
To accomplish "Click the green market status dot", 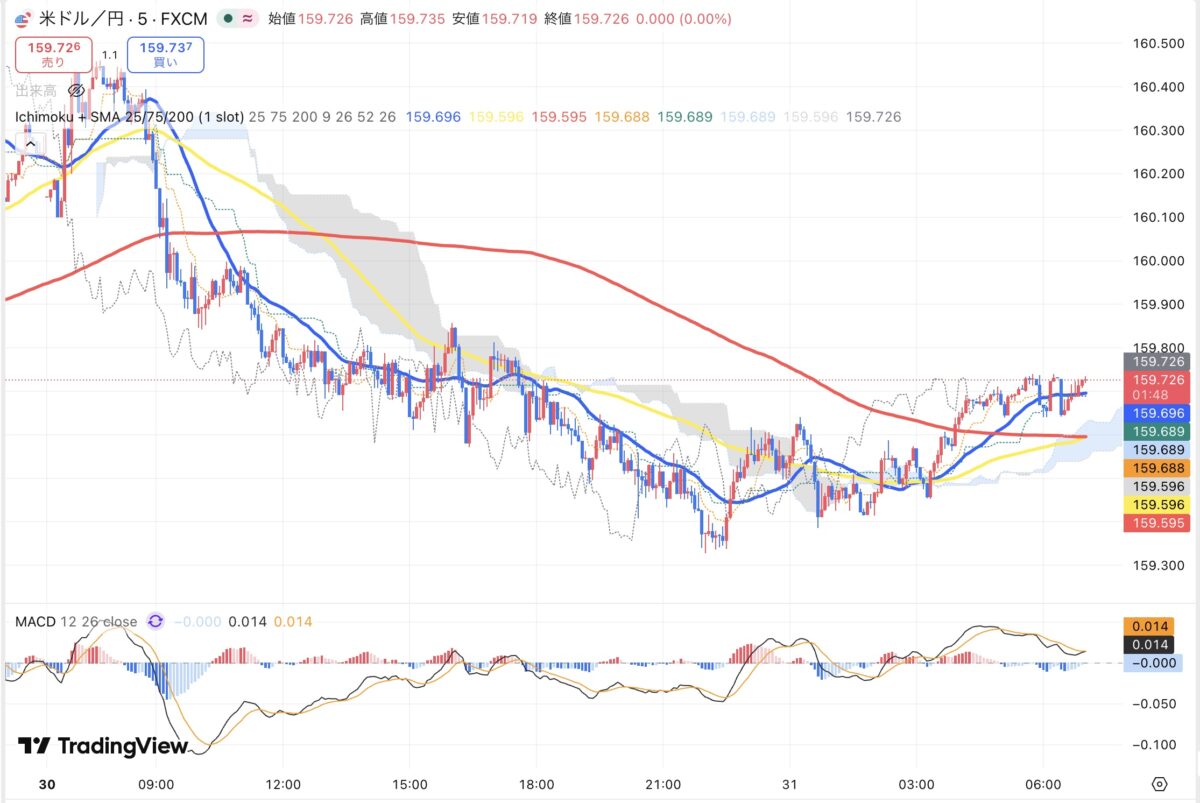I will click(229, 19).
